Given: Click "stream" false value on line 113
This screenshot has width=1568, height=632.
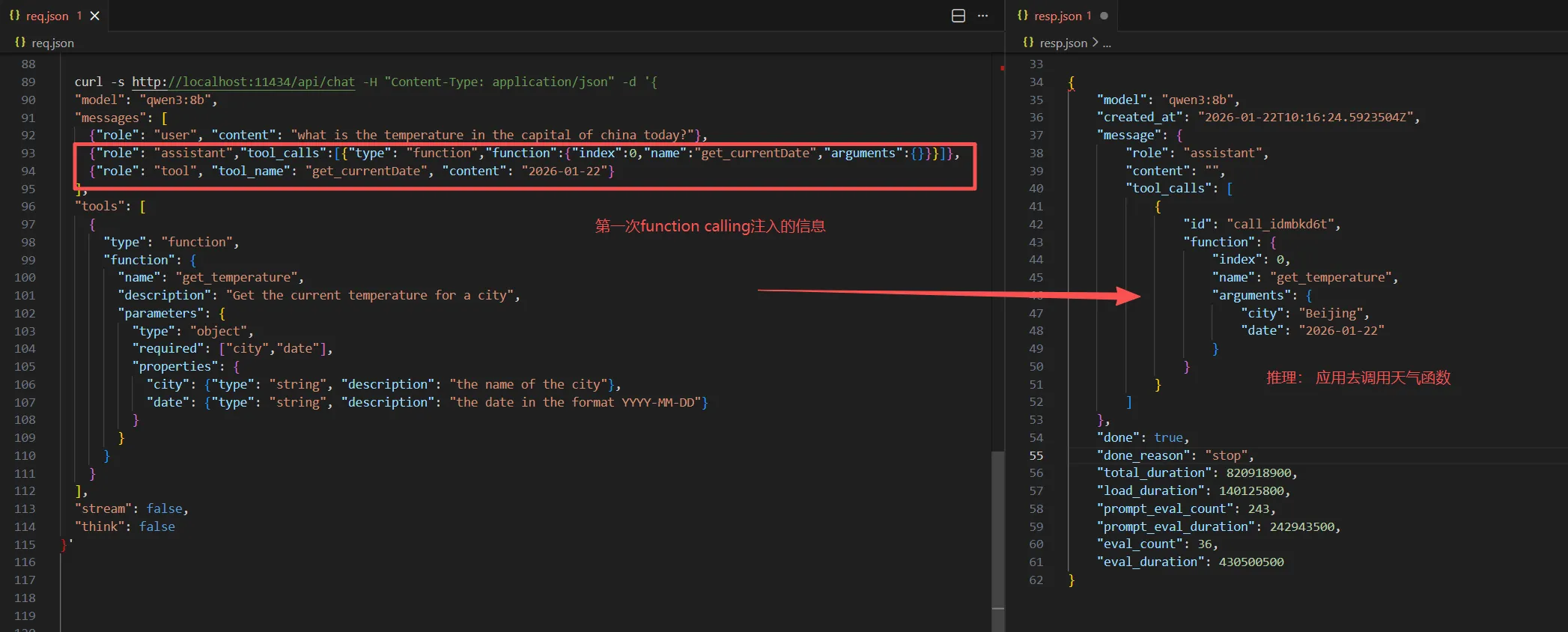Looking at the screenshot, I should pyautogui.click(x=165, y=508).
